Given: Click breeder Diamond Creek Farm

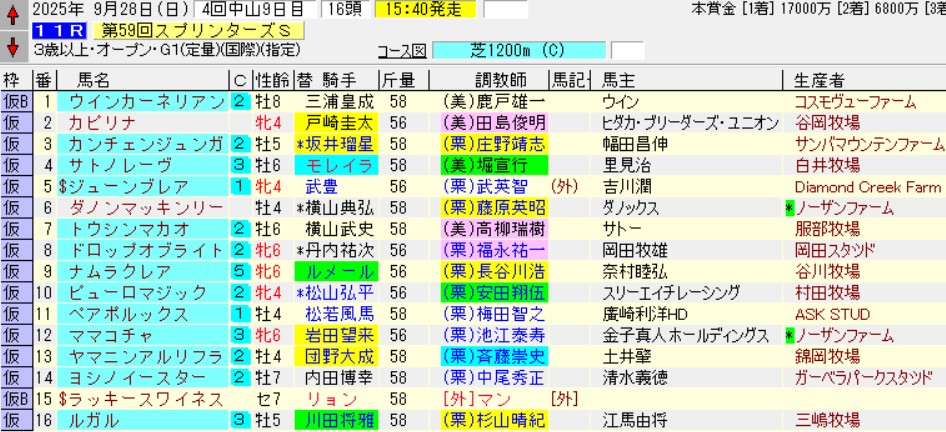Looking at the screenshot, I should [x=868, y=187].
